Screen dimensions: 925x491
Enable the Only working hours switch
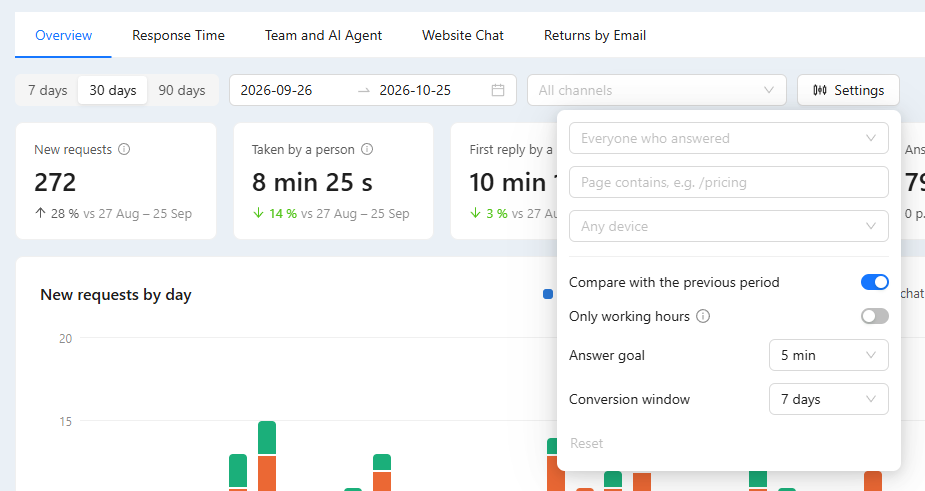(x=874, y=316)
